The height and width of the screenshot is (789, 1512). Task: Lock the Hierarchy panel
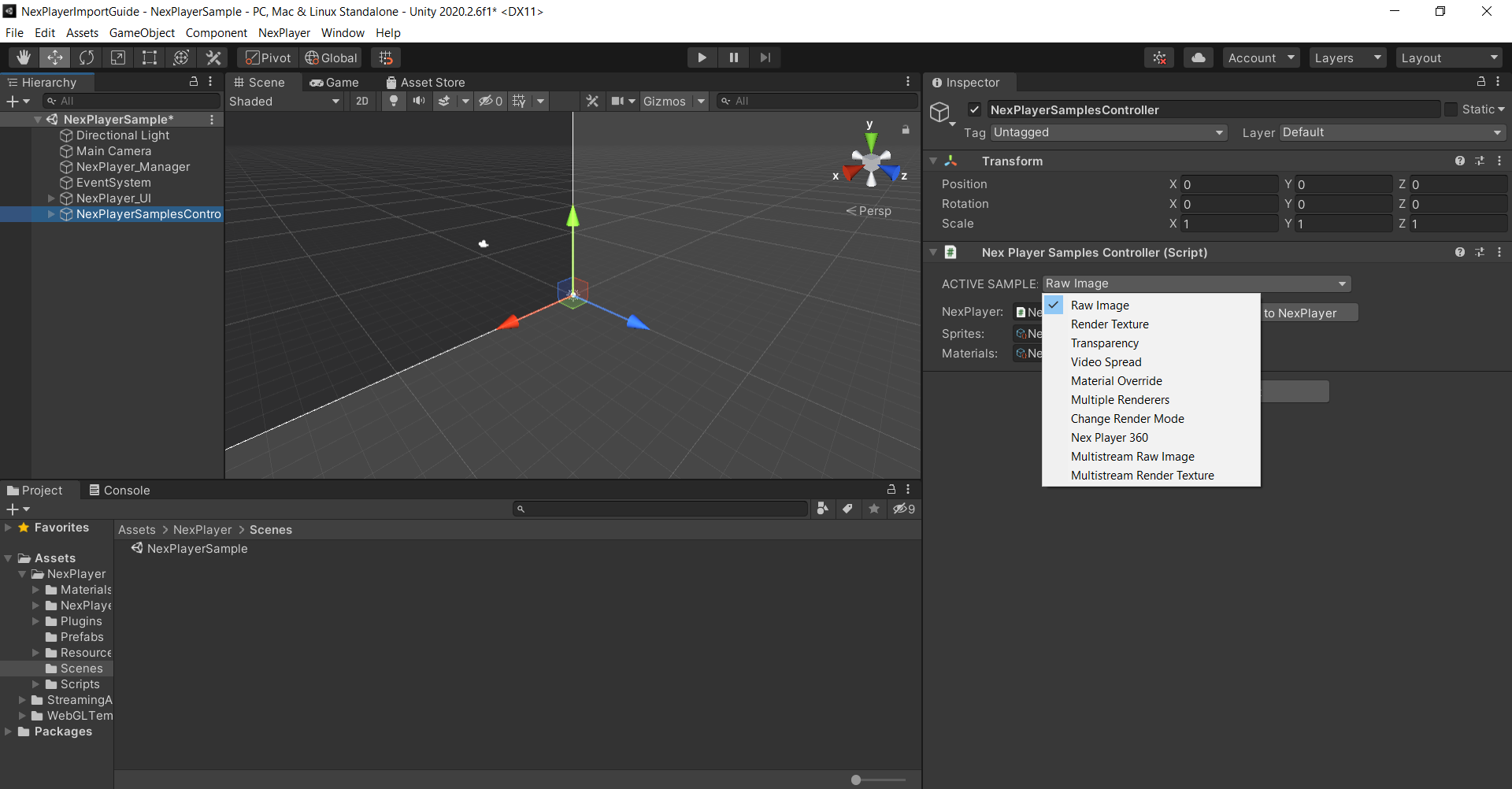point(194,81)
